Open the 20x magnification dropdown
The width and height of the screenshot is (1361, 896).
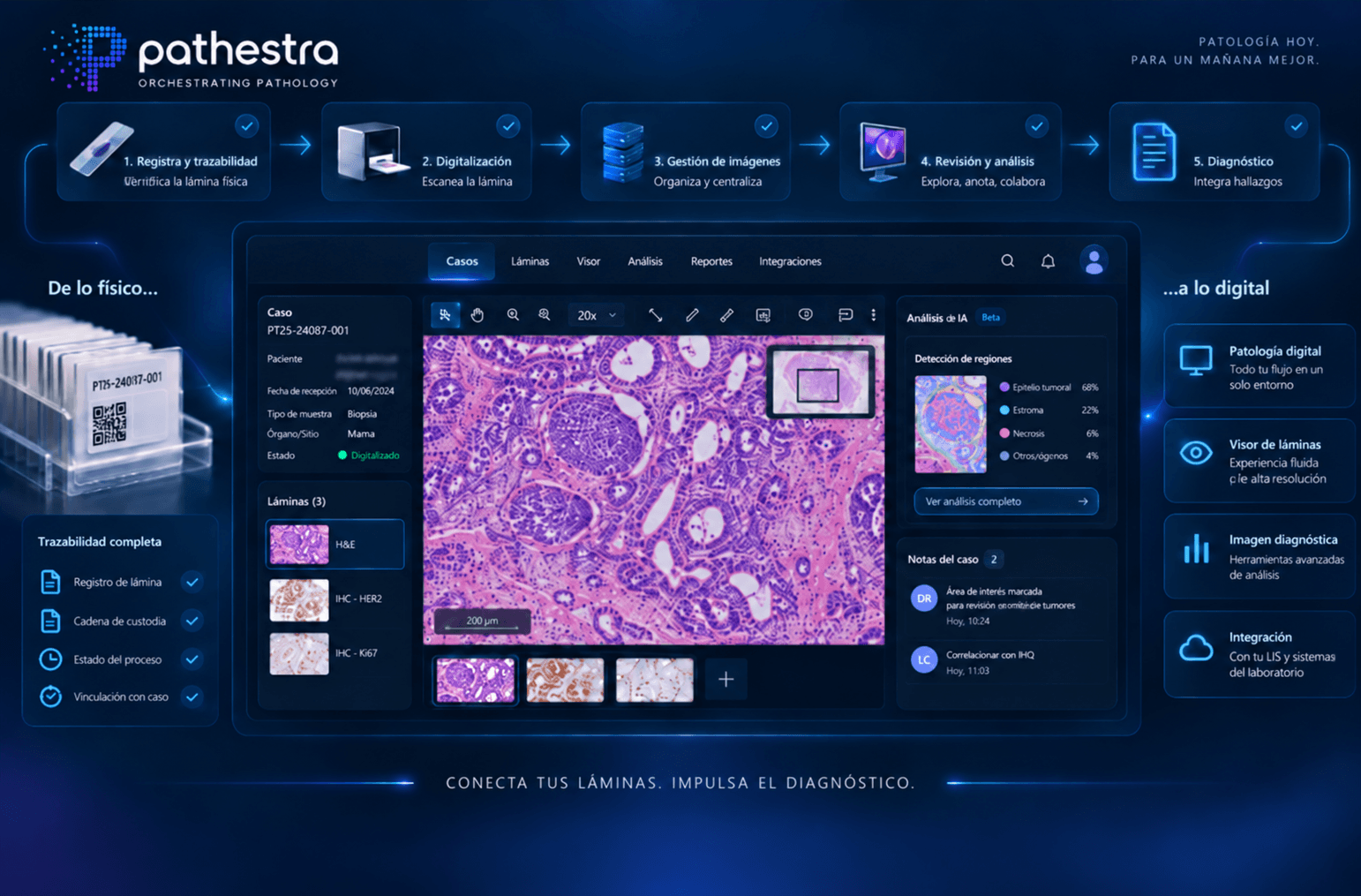click(x=597, y=315)
